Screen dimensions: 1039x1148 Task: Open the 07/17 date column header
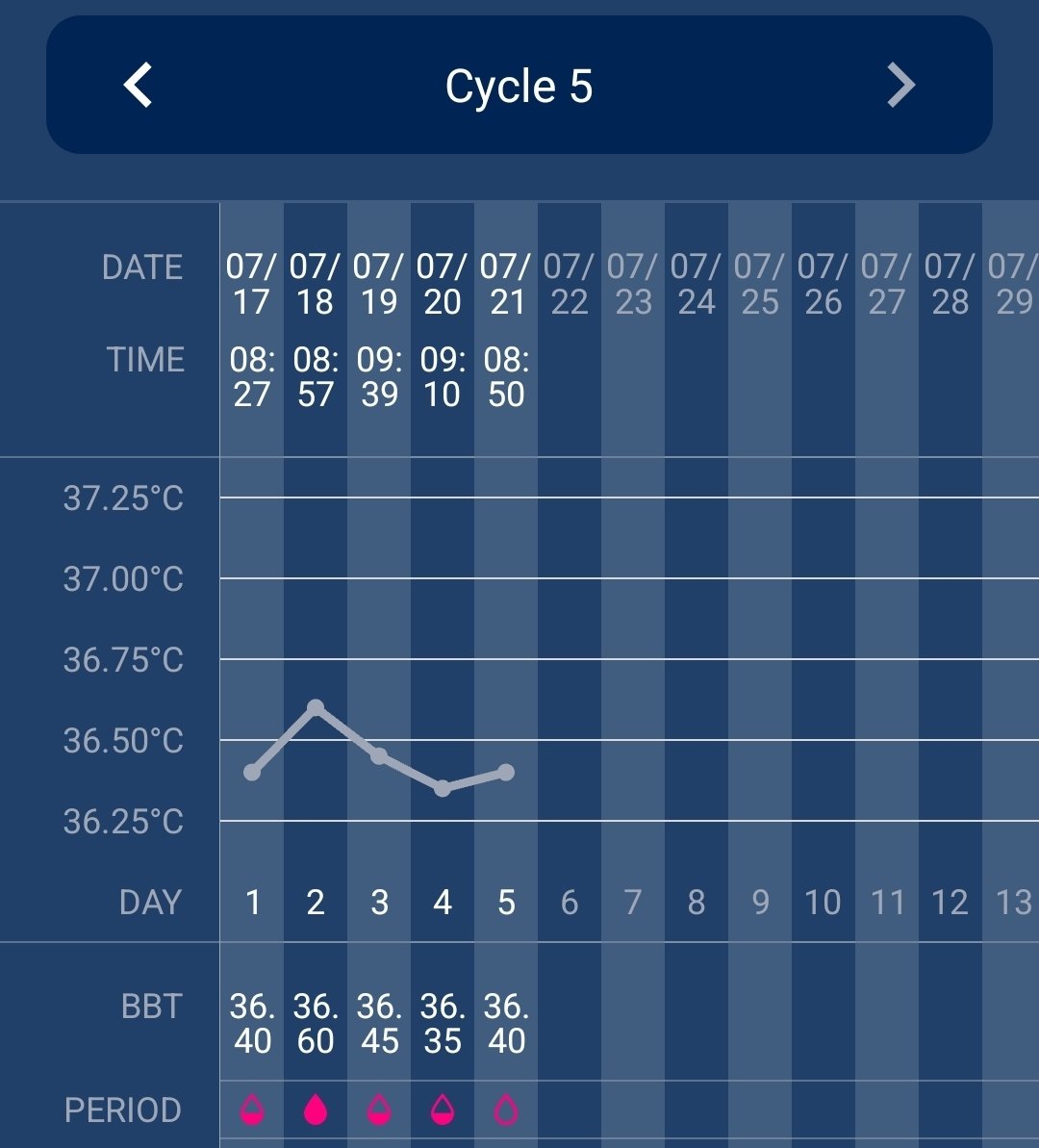[x=252, y=284]
